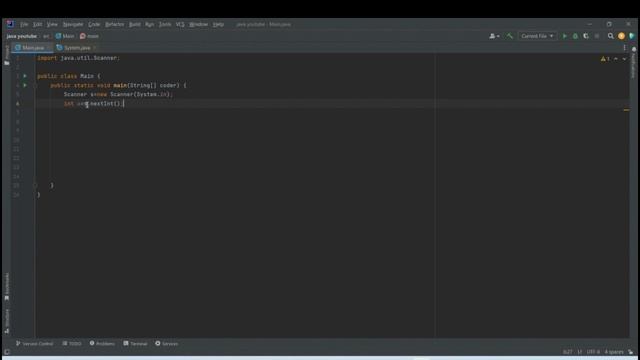Change the LF line separator

click(580, 352)
